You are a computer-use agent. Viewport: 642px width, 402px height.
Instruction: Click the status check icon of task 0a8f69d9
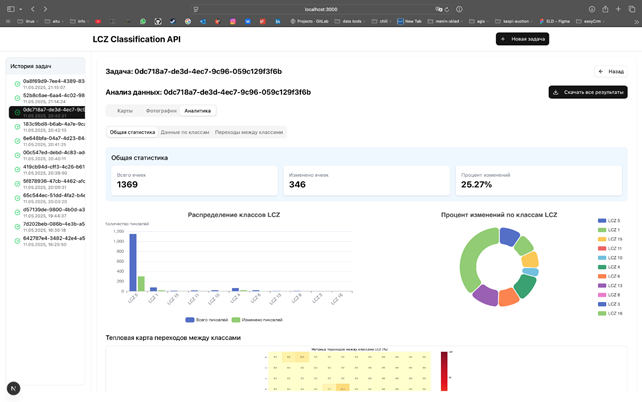click(x=17, y=84)
